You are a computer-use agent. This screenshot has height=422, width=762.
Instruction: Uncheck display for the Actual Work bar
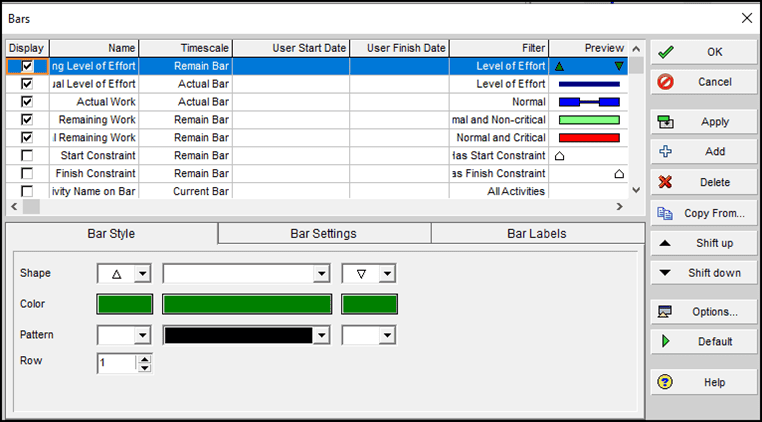point(27,102)
